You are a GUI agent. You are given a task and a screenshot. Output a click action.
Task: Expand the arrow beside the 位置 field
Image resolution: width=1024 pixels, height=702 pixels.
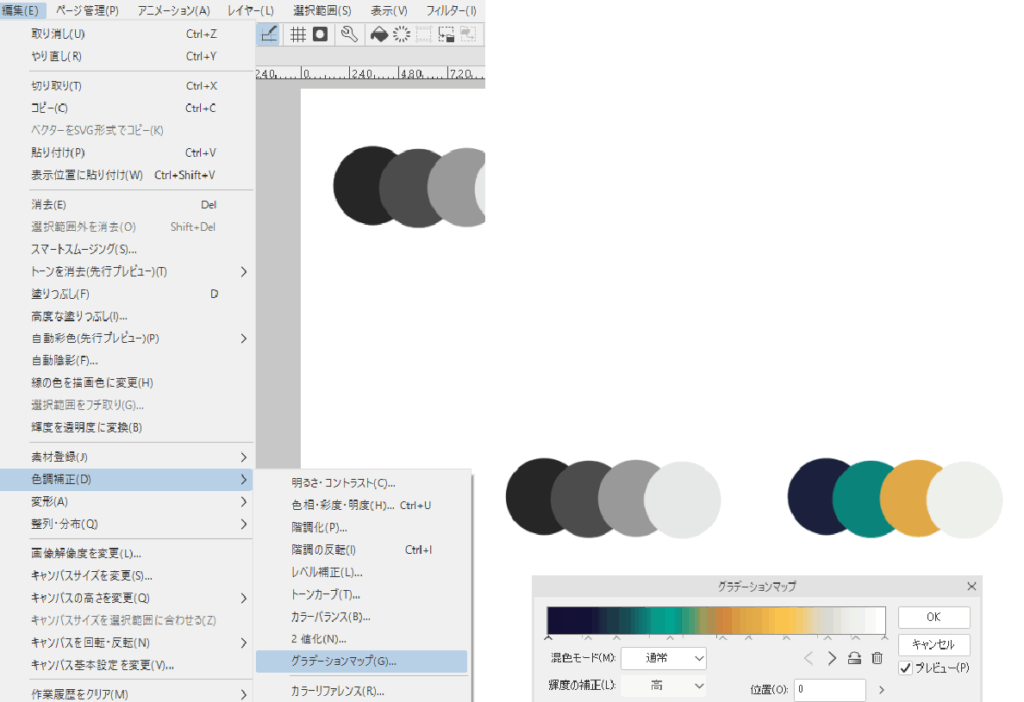[882, 690]
